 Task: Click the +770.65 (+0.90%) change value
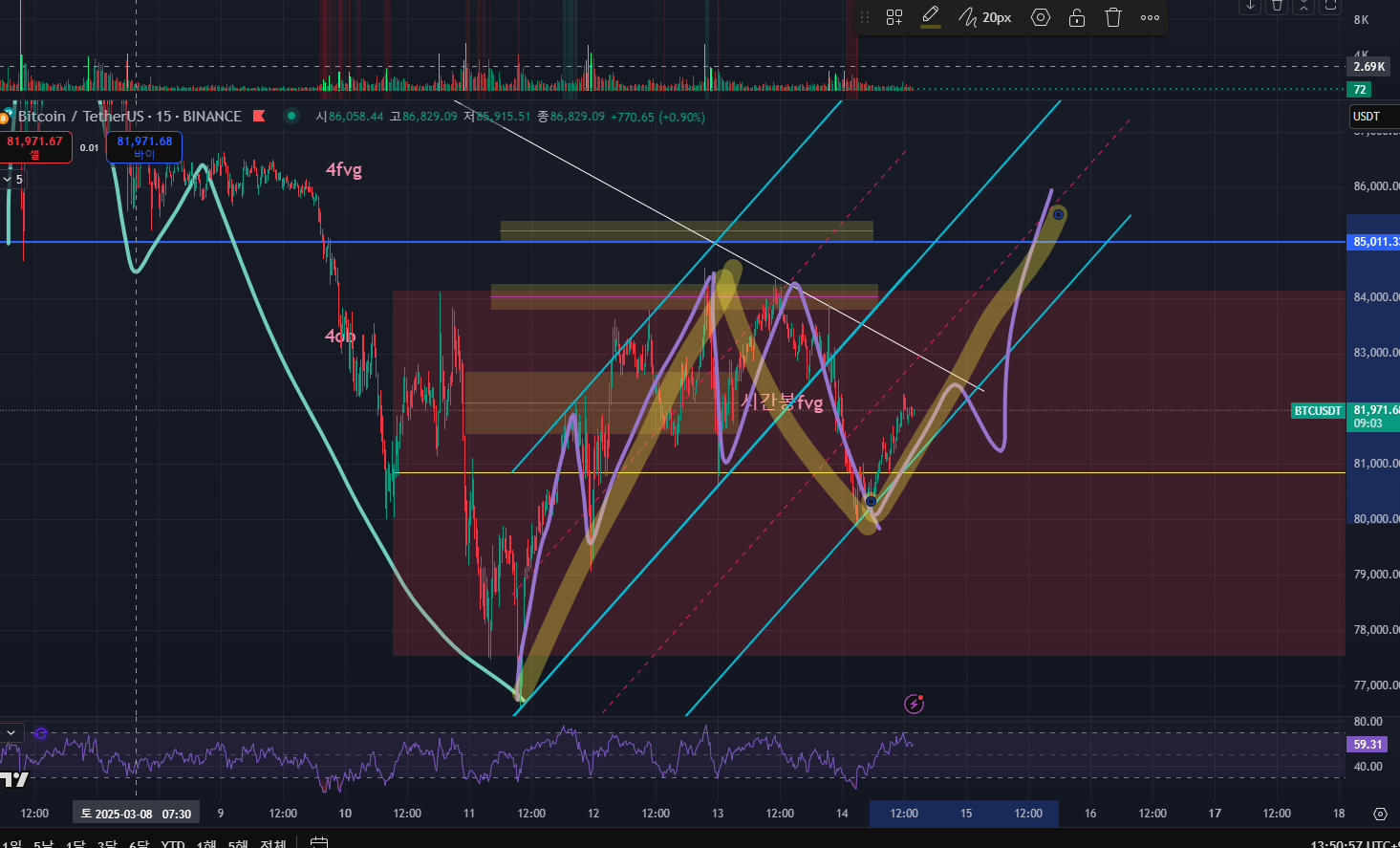[x=658, y=117]
